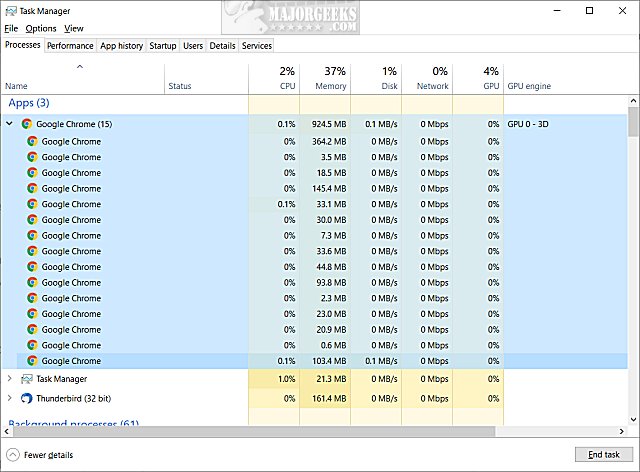The image size is (640, 472).
Task: Select the Google Chrome (15) group name
Action: pyautogui.click(x=74, y=124)
